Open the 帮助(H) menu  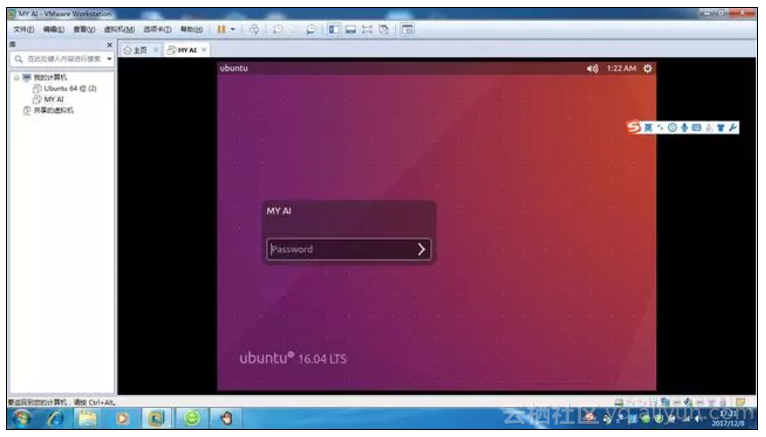(191, 30)
